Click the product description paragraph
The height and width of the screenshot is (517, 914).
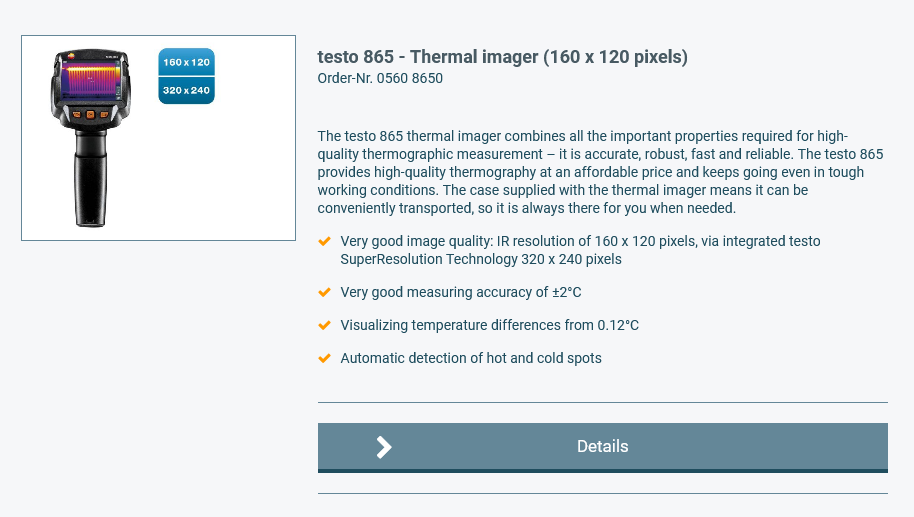[x=600, y=172]
